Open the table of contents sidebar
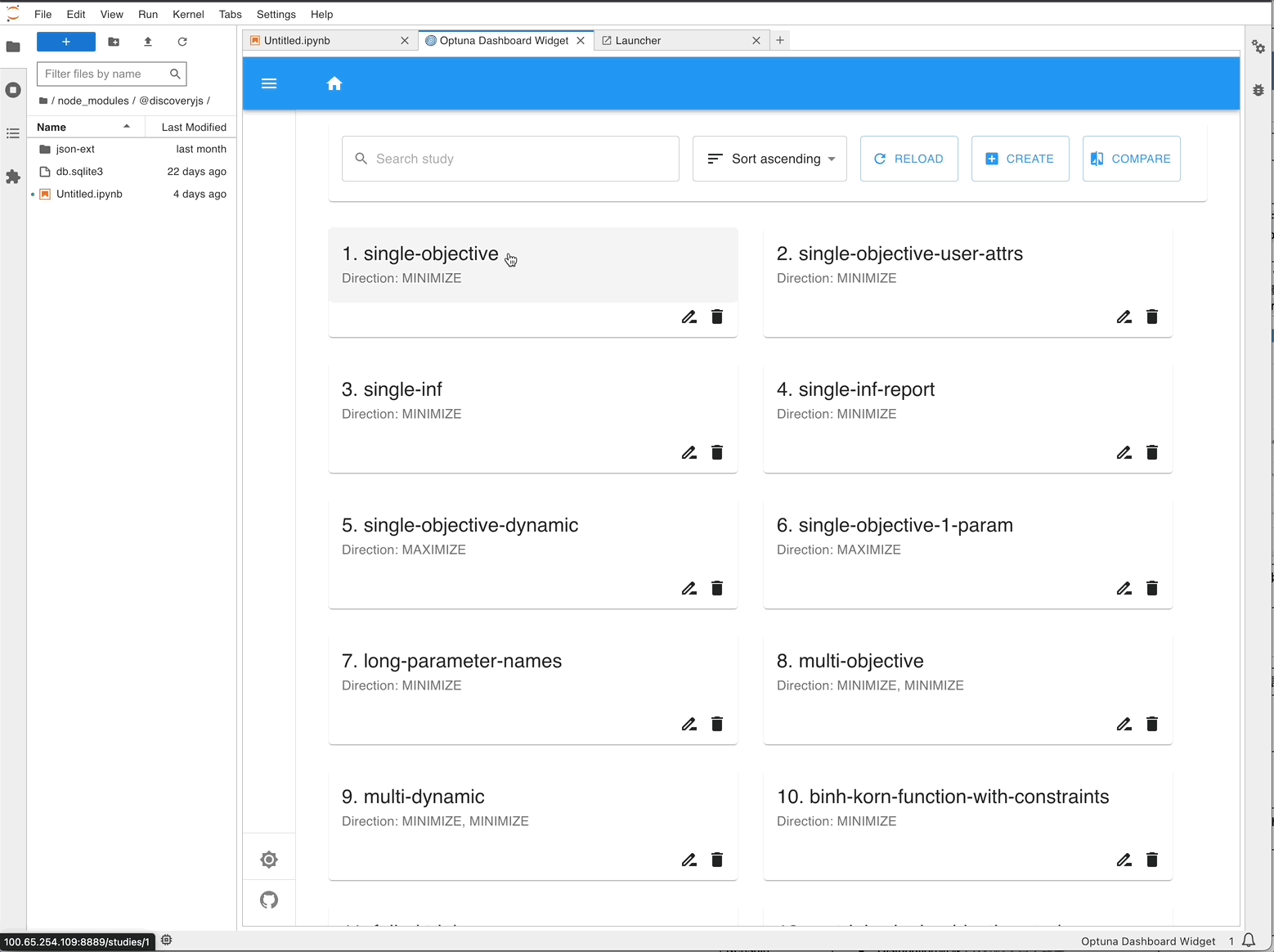 click(x=13, y=133)
